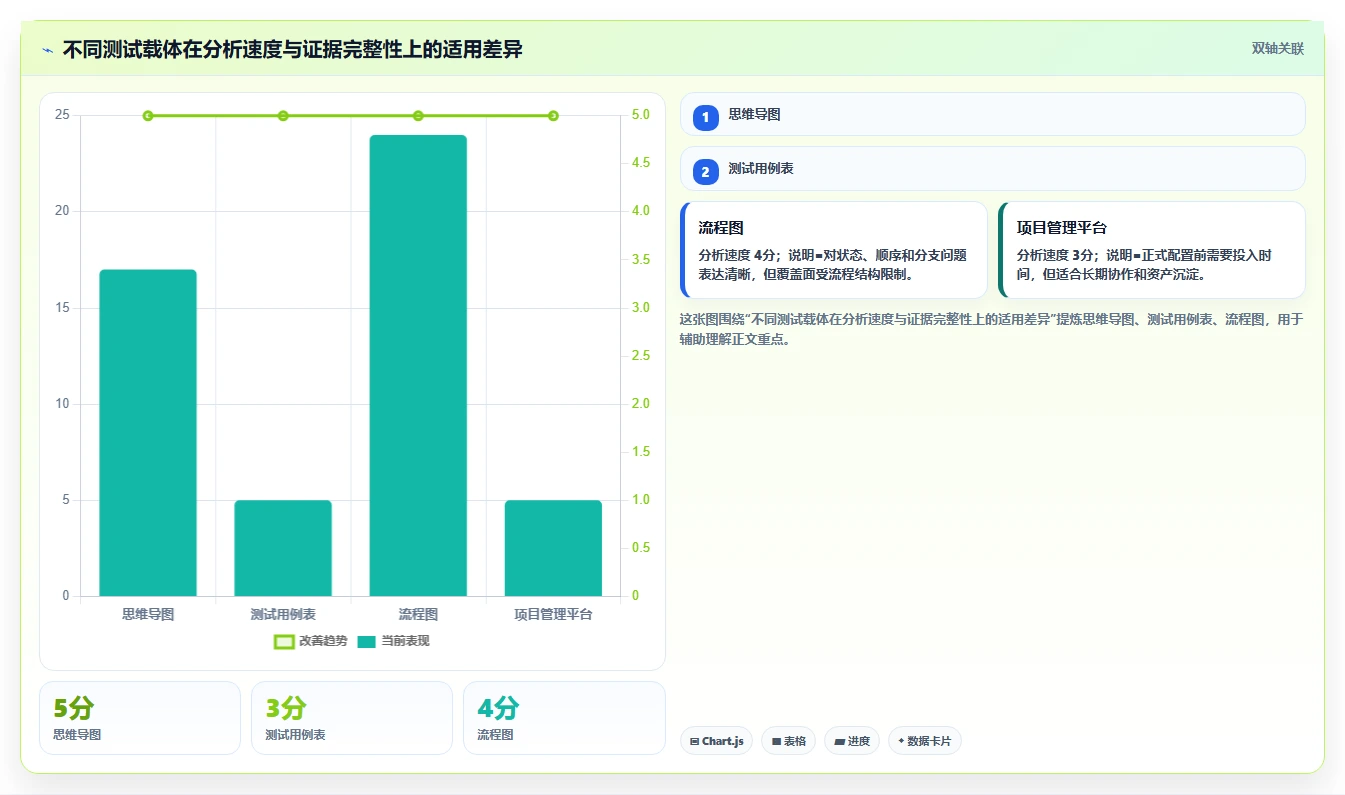
Task: Click the number 1 badge
Action: 706,118
